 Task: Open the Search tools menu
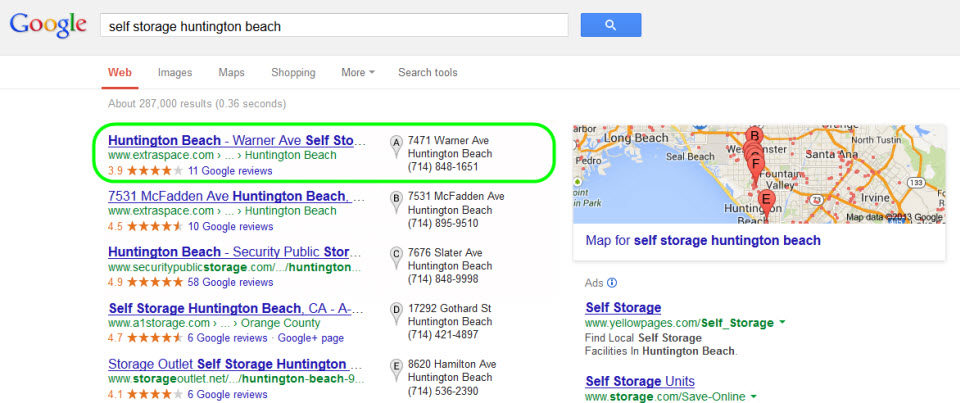427,73
